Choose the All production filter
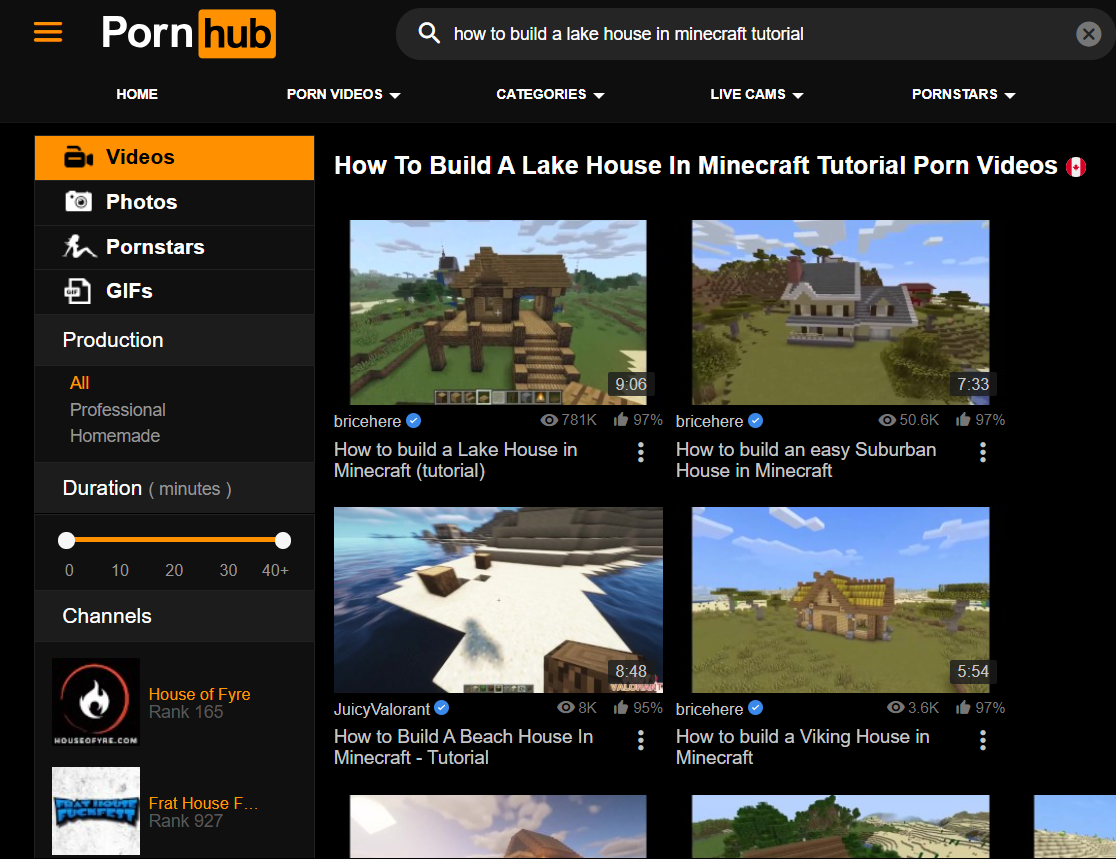This screenshot has height=859, width=1116. click(x=79, y=383)
